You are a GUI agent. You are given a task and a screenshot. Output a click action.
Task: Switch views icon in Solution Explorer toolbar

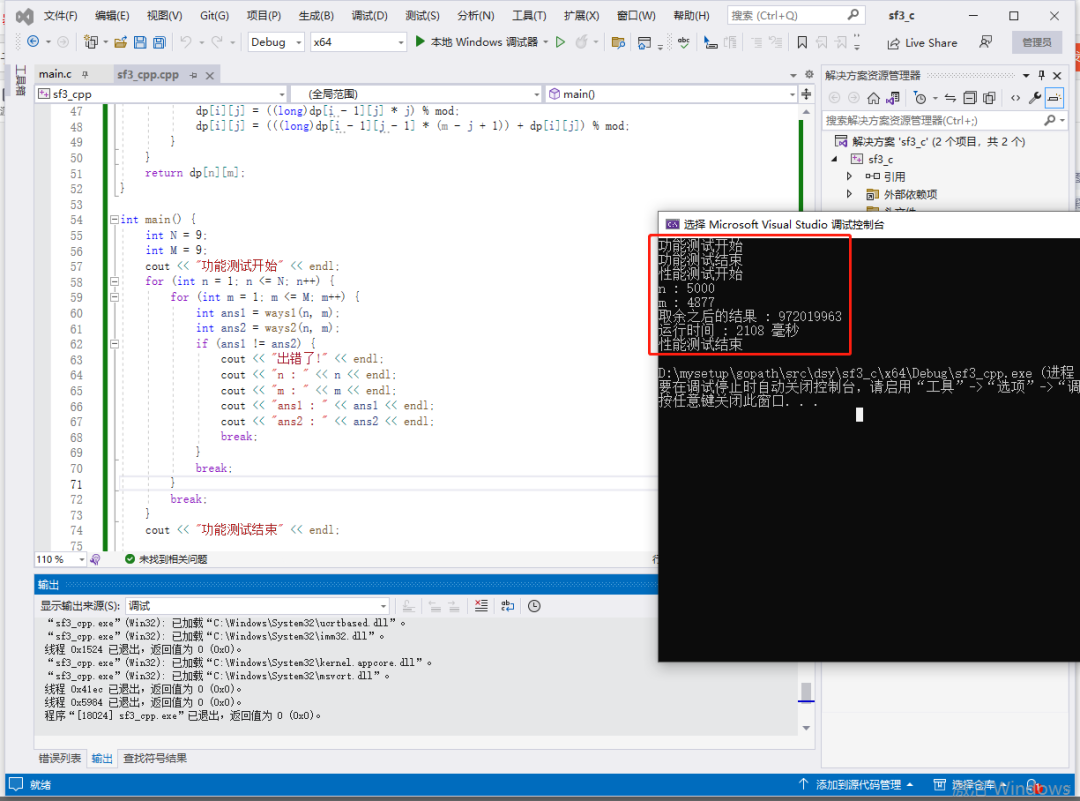tap(893, 98)
